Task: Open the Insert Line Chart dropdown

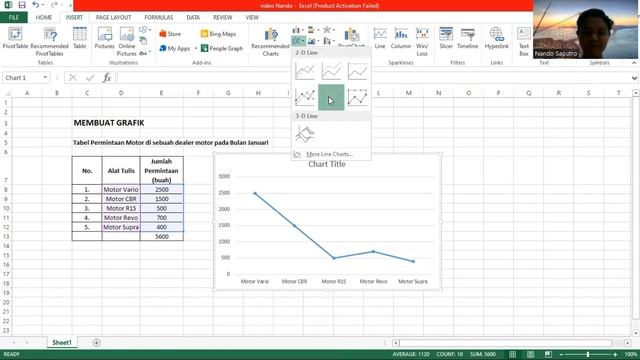Action: 298,41
